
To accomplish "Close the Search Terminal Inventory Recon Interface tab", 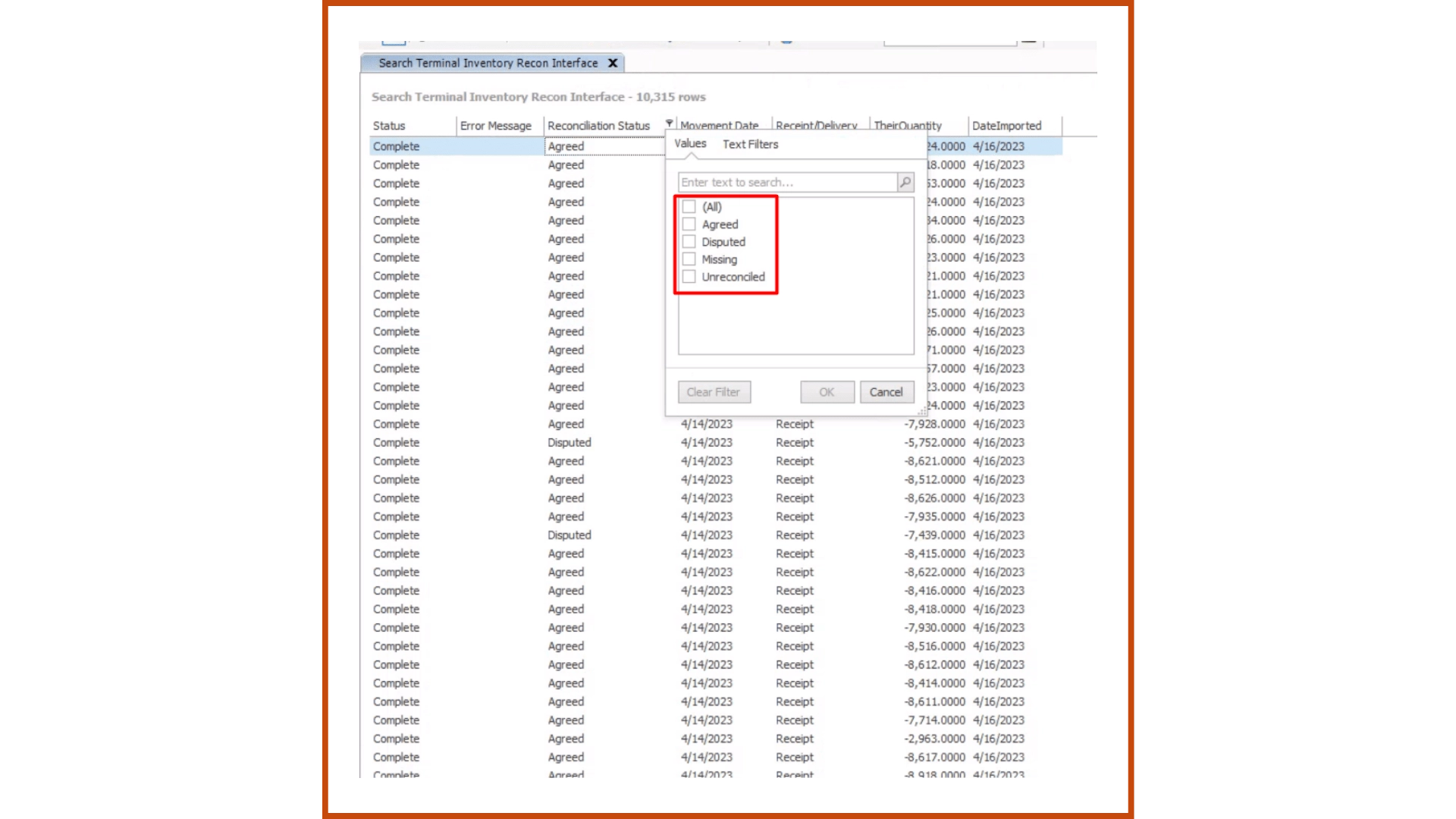I will tap(613, 63).
